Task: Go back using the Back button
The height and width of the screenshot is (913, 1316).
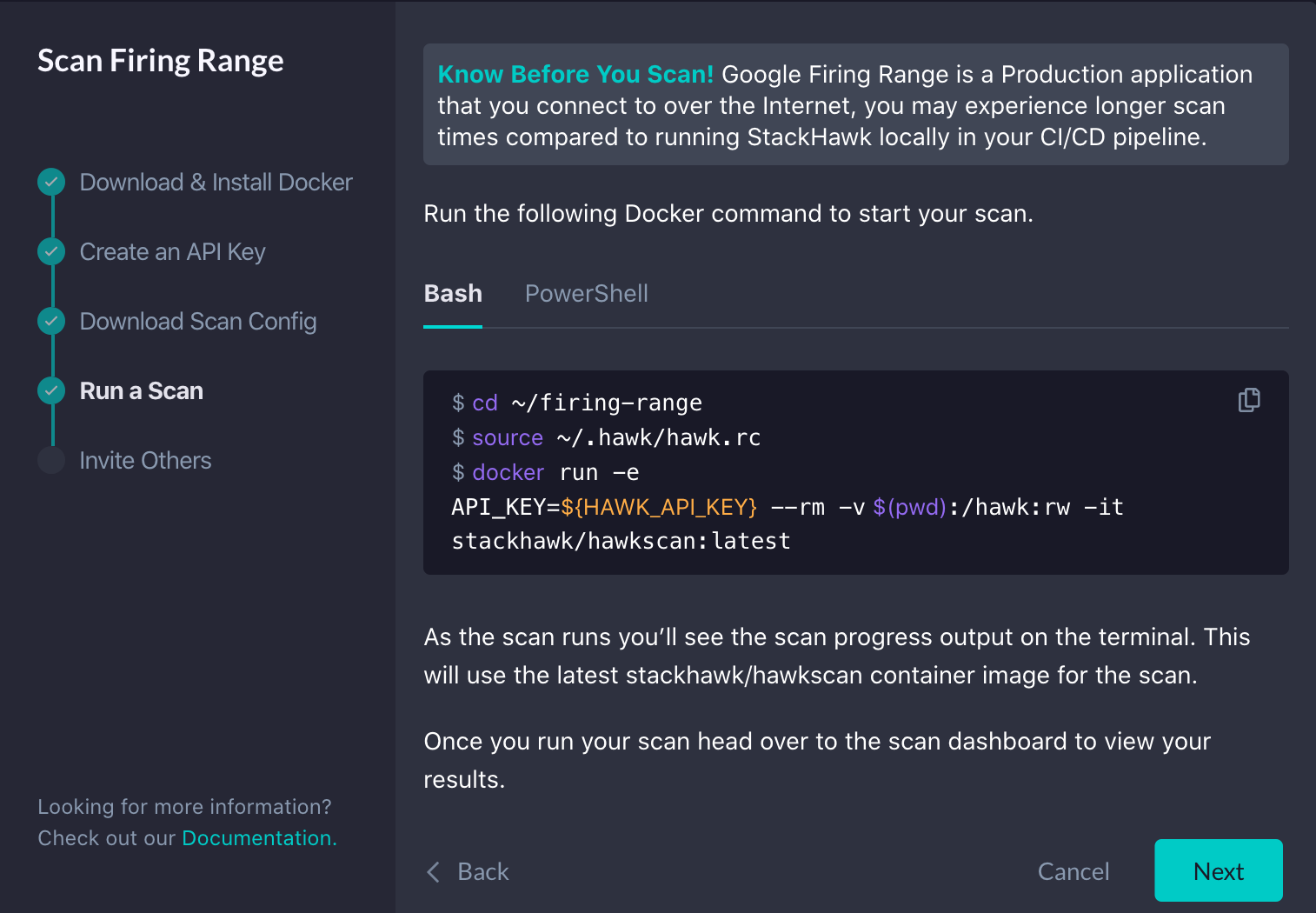Action: pos(482,871)
